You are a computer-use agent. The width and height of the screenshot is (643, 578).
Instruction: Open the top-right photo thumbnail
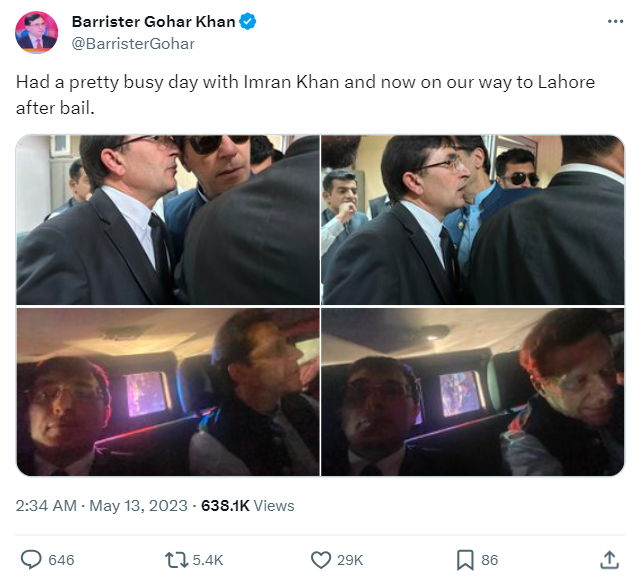pyautogui.click(x=473, y=219)
